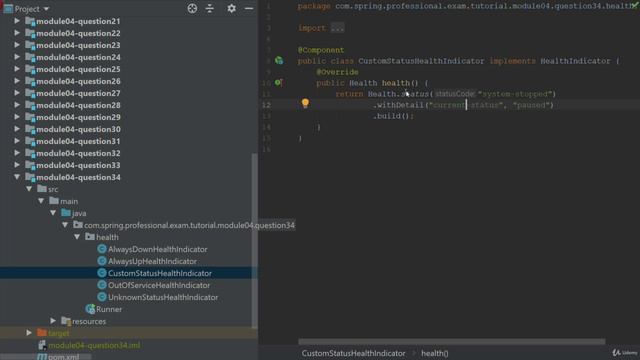
Task: Collapse the src folder arrow
Action: pos(29,189)
